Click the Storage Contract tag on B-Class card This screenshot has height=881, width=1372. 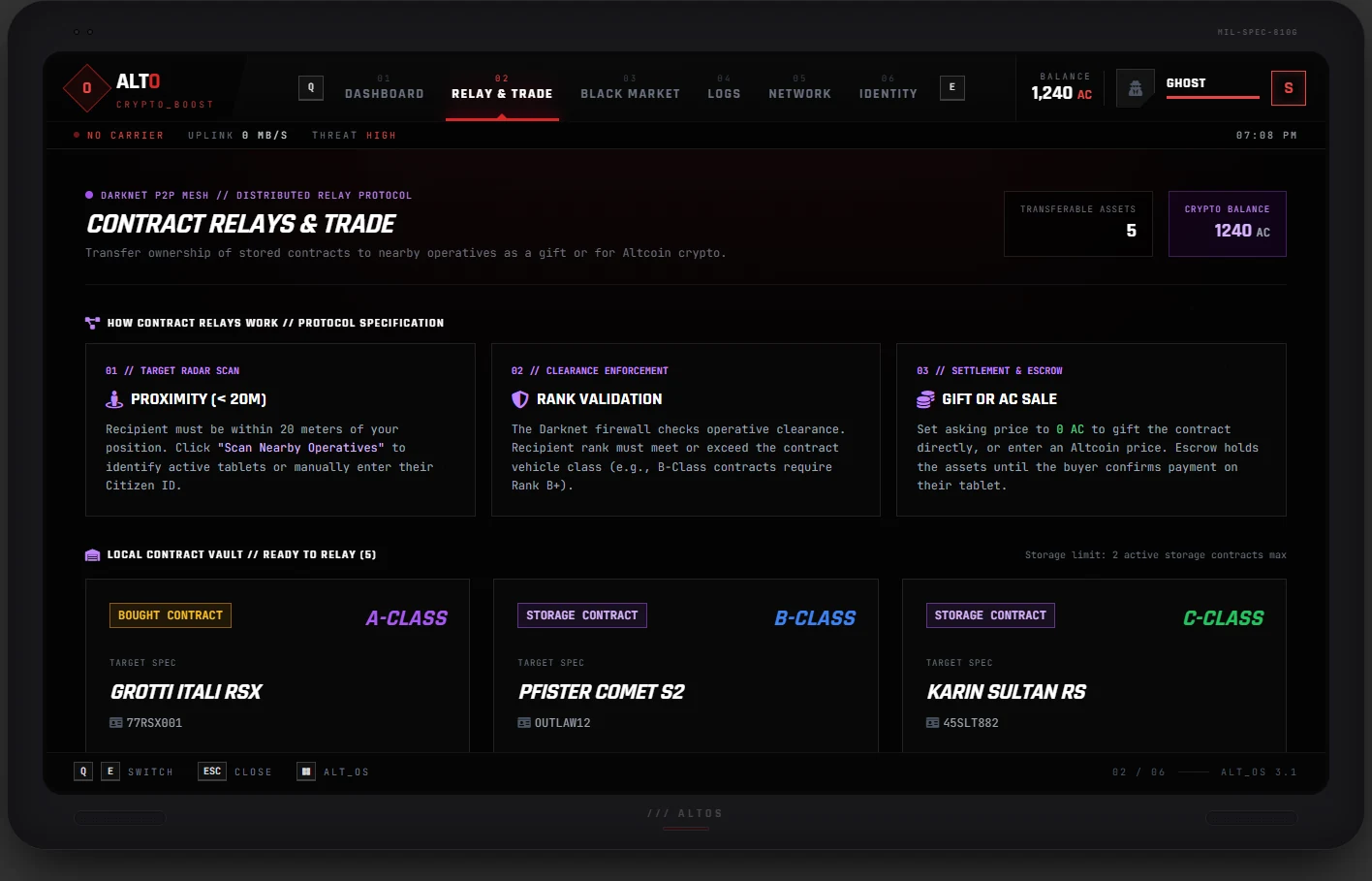(x=582, y=615)
